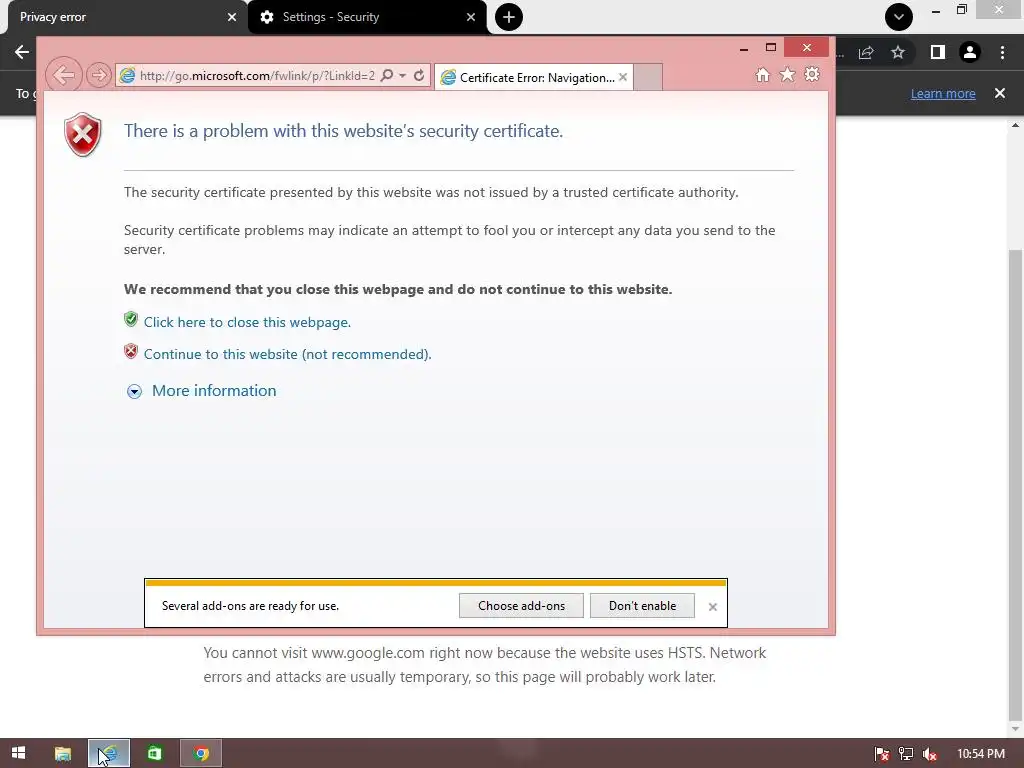Click here to close this webpage link
This screenshot has width=1024, height=768.
tap(248, 322)
